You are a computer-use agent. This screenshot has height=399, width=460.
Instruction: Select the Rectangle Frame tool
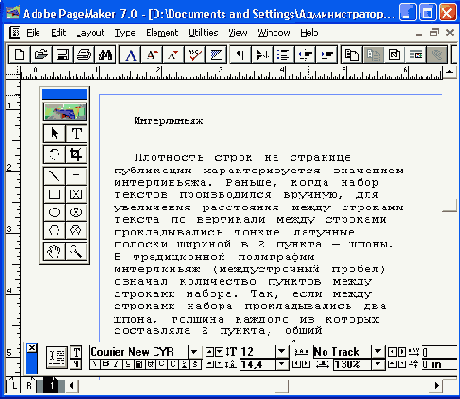[x=76, y=194]
